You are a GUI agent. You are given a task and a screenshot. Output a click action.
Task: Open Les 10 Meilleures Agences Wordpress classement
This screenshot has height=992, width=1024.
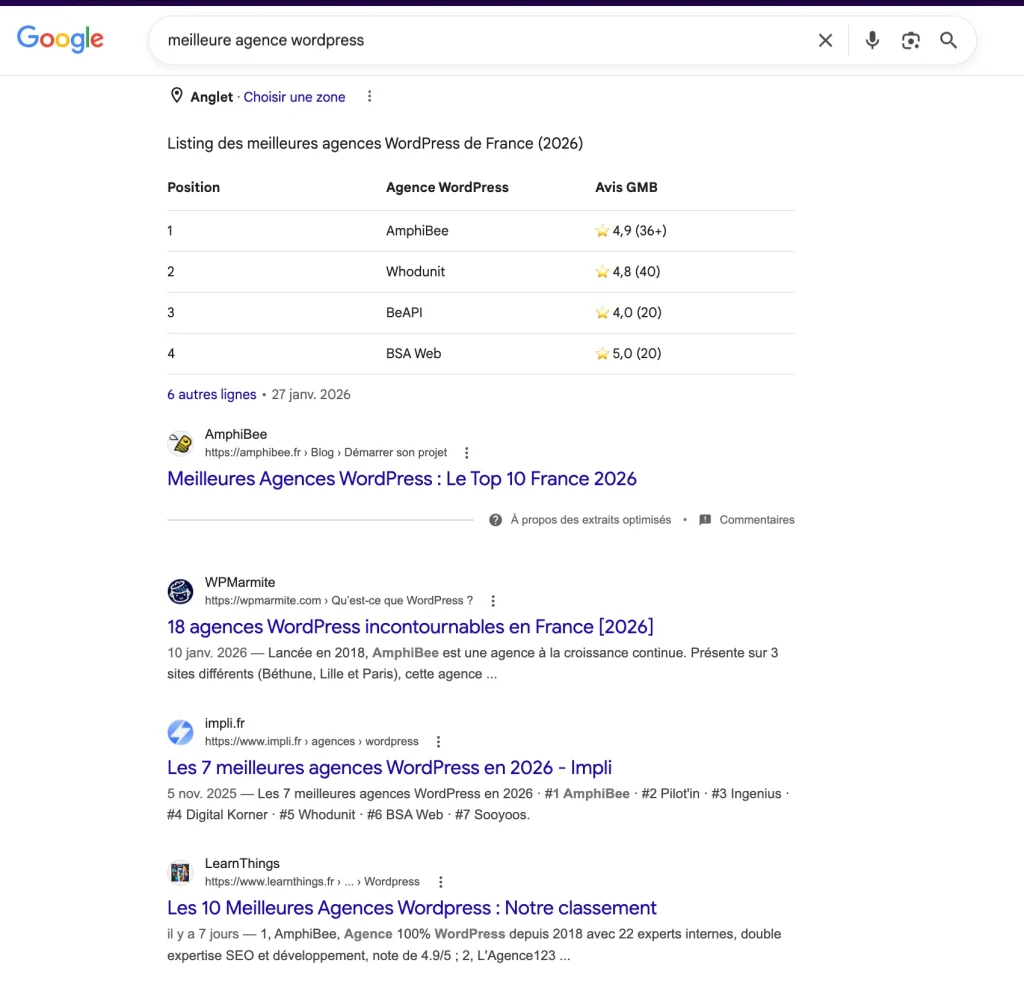click(411, 908)
